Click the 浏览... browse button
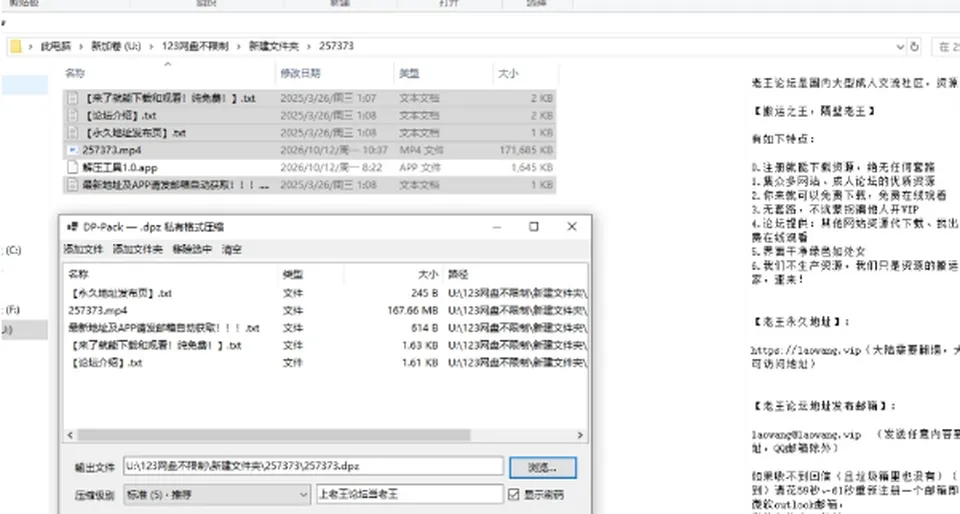The image size is (960, 514). point(542,467)
